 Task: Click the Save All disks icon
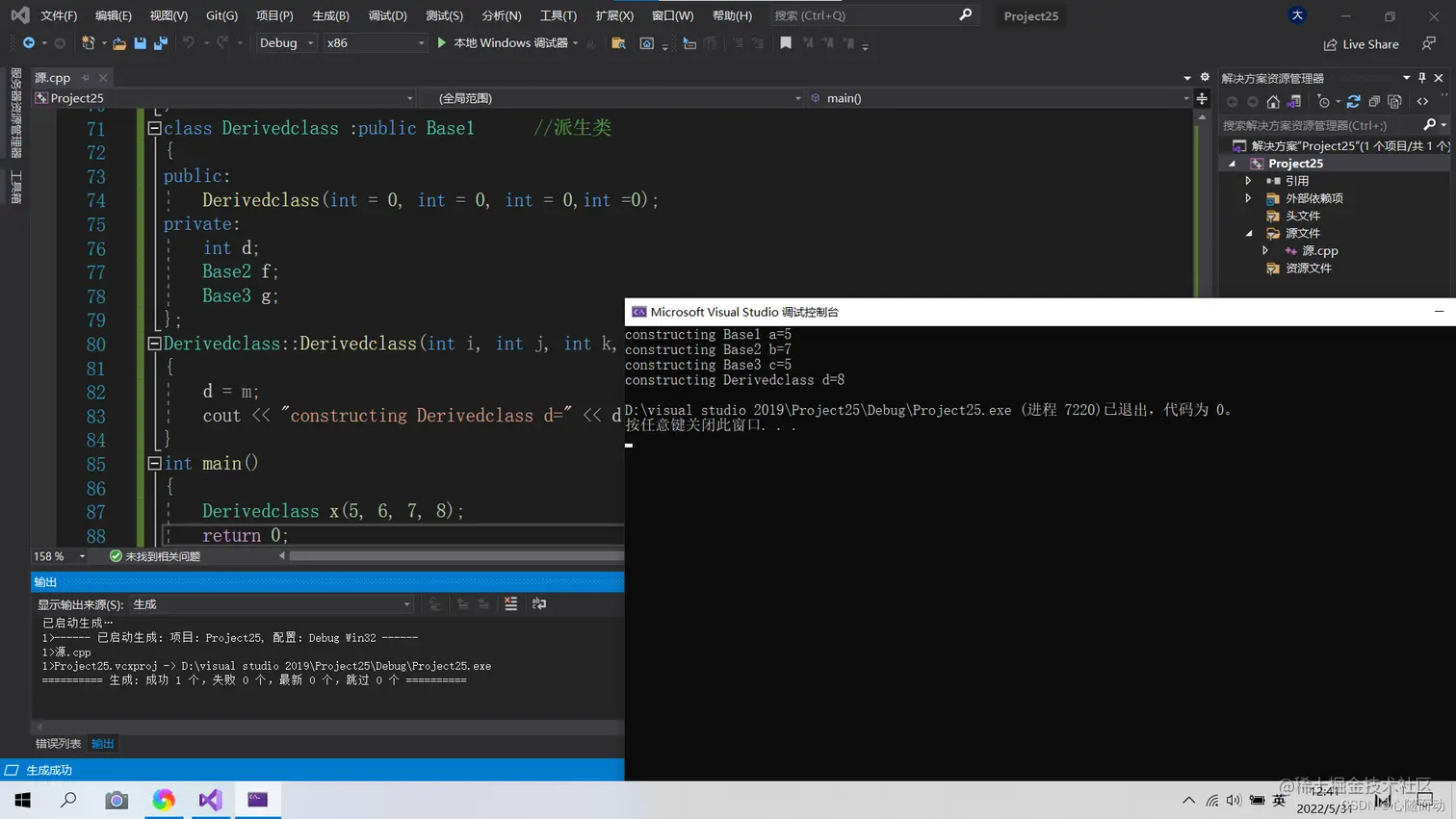[x=161, y=43]
